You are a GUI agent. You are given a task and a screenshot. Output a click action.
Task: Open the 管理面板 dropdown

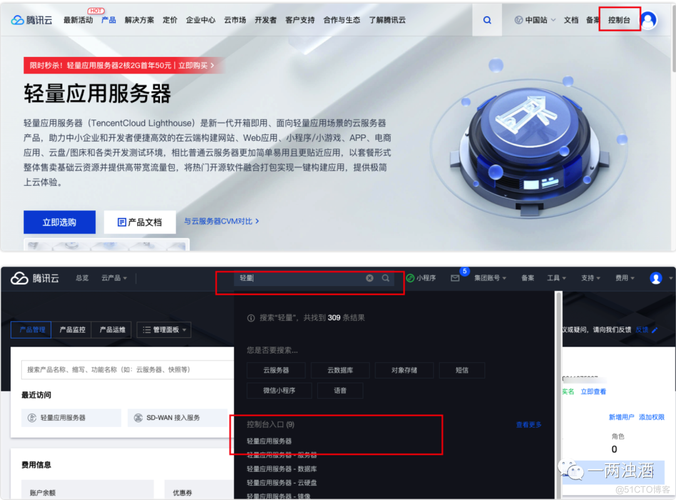(164, 330)
